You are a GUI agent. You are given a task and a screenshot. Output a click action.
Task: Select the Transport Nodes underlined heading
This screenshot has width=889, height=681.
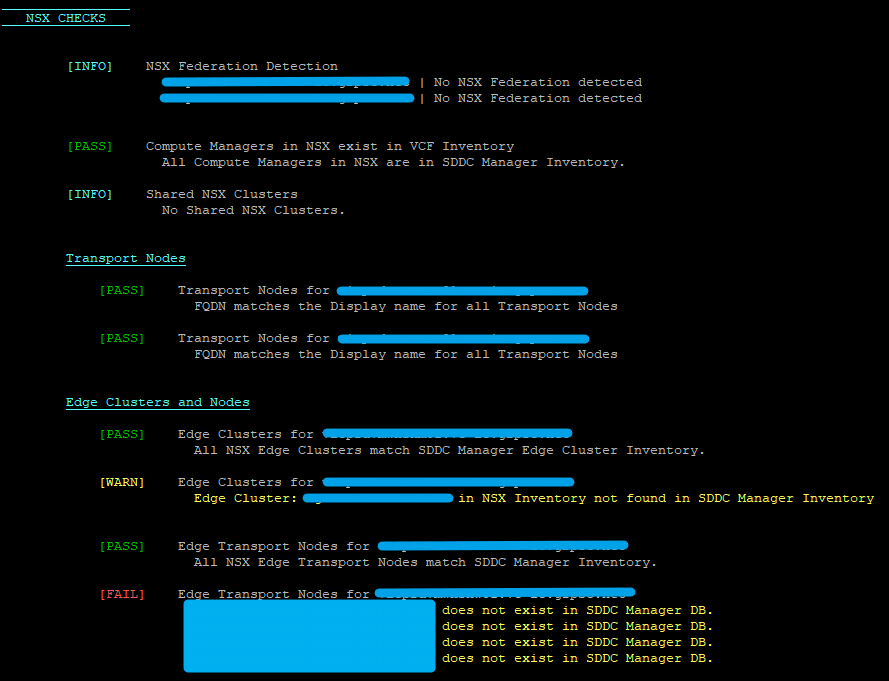pos(125,258)
